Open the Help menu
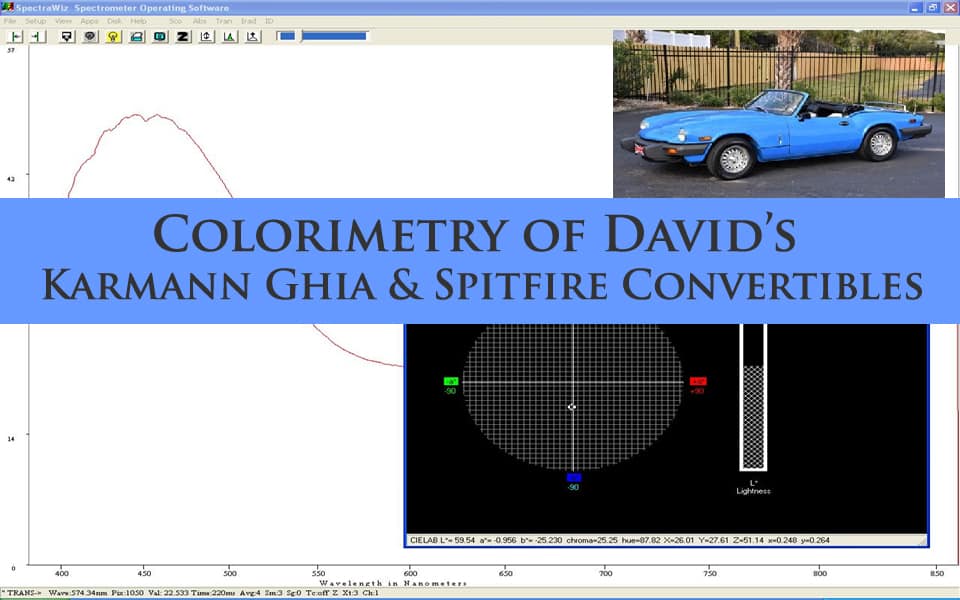The height and width of the screenshot is (600, 960). 138,21
